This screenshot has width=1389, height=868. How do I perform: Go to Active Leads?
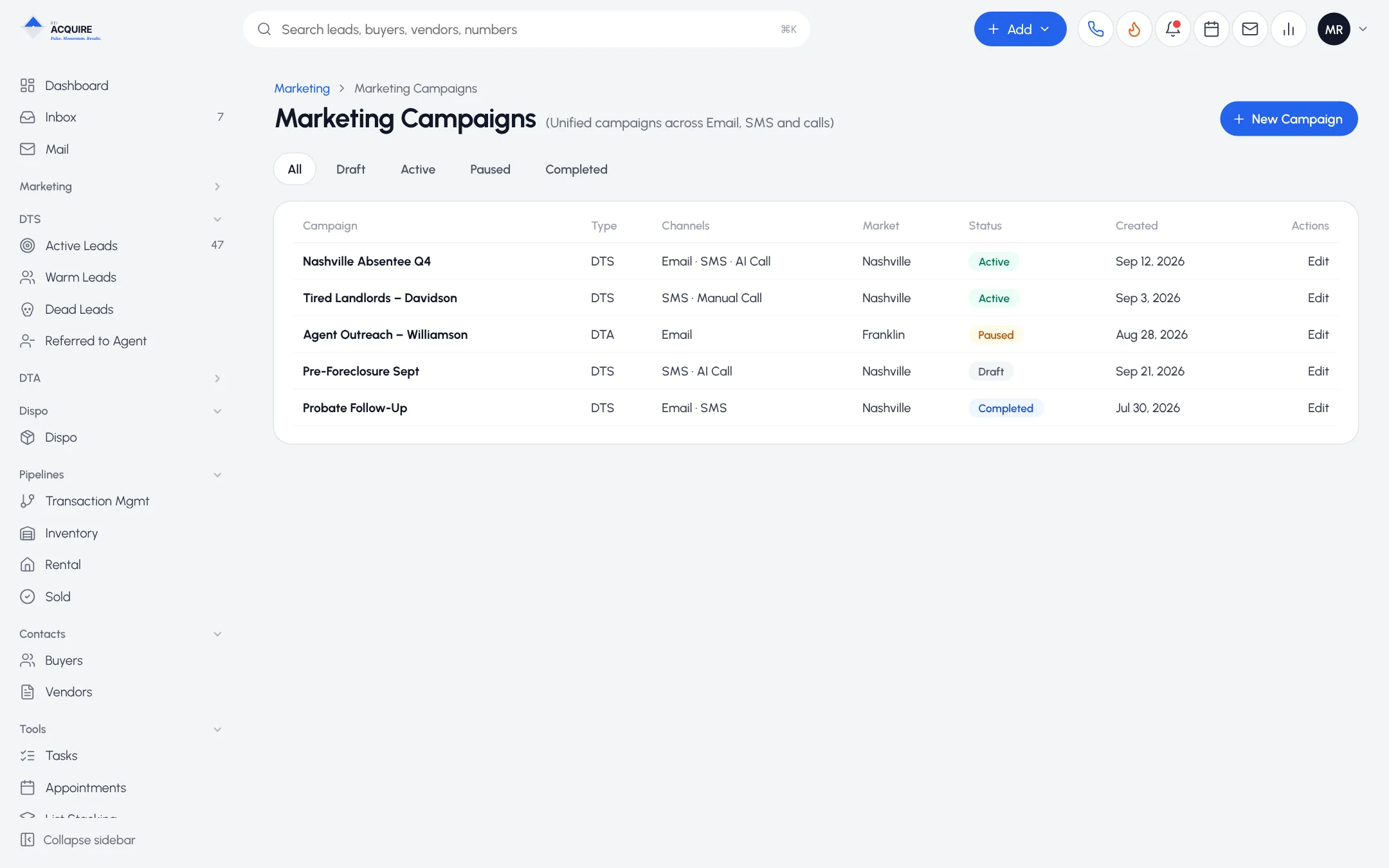click(121, 246)
